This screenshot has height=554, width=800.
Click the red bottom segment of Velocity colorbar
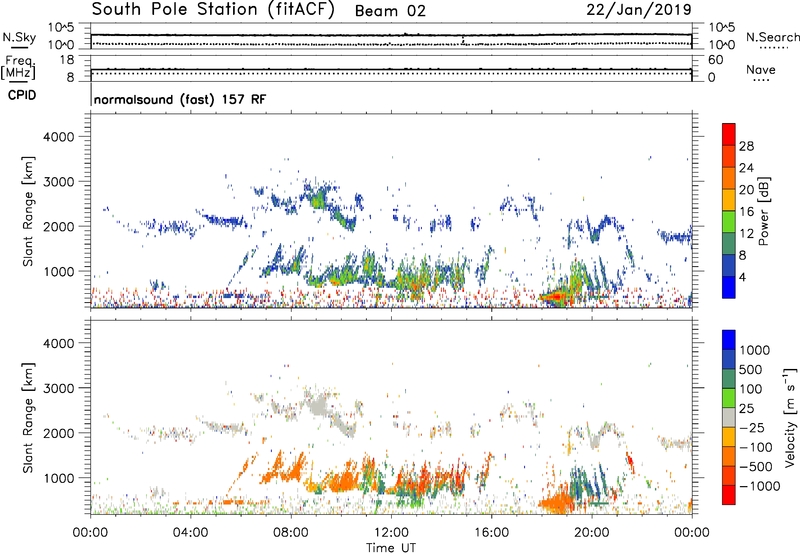point(729,495)
